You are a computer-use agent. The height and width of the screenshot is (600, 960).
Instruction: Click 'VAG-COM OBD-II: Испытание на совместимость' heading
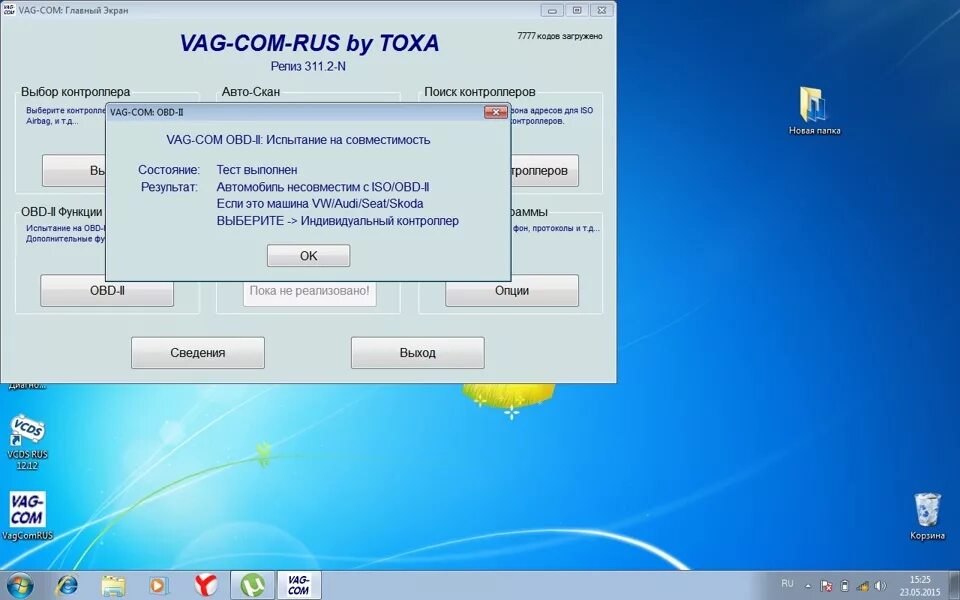tap(298, 140)
